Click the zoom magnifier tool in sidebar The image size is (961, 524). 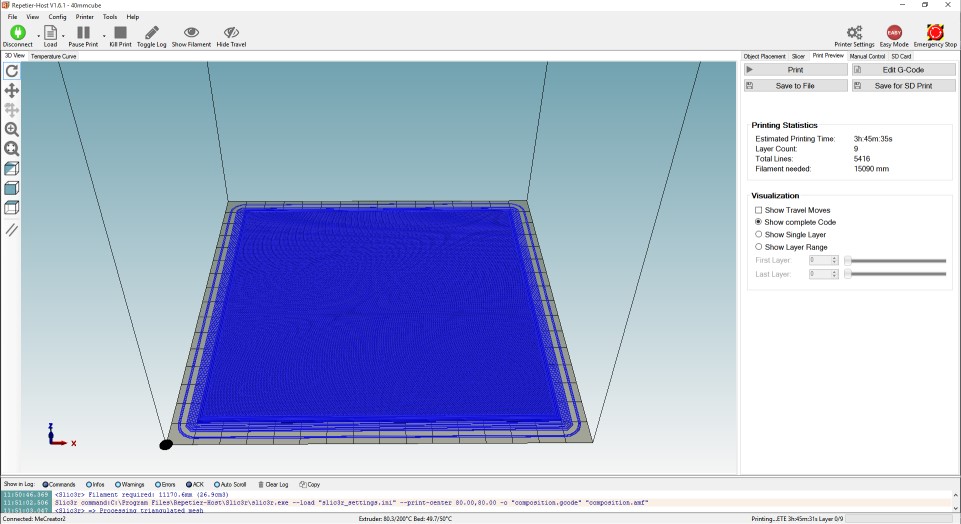click(x=12, y=129)
